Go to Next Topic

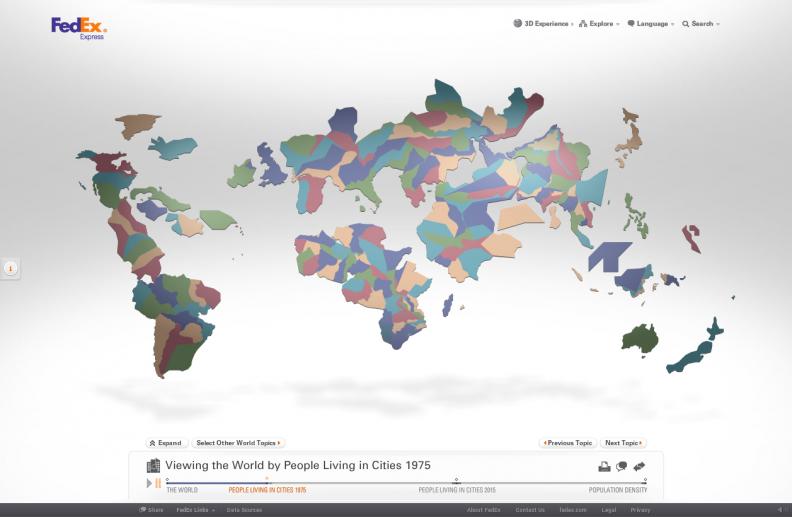(624, 443)
